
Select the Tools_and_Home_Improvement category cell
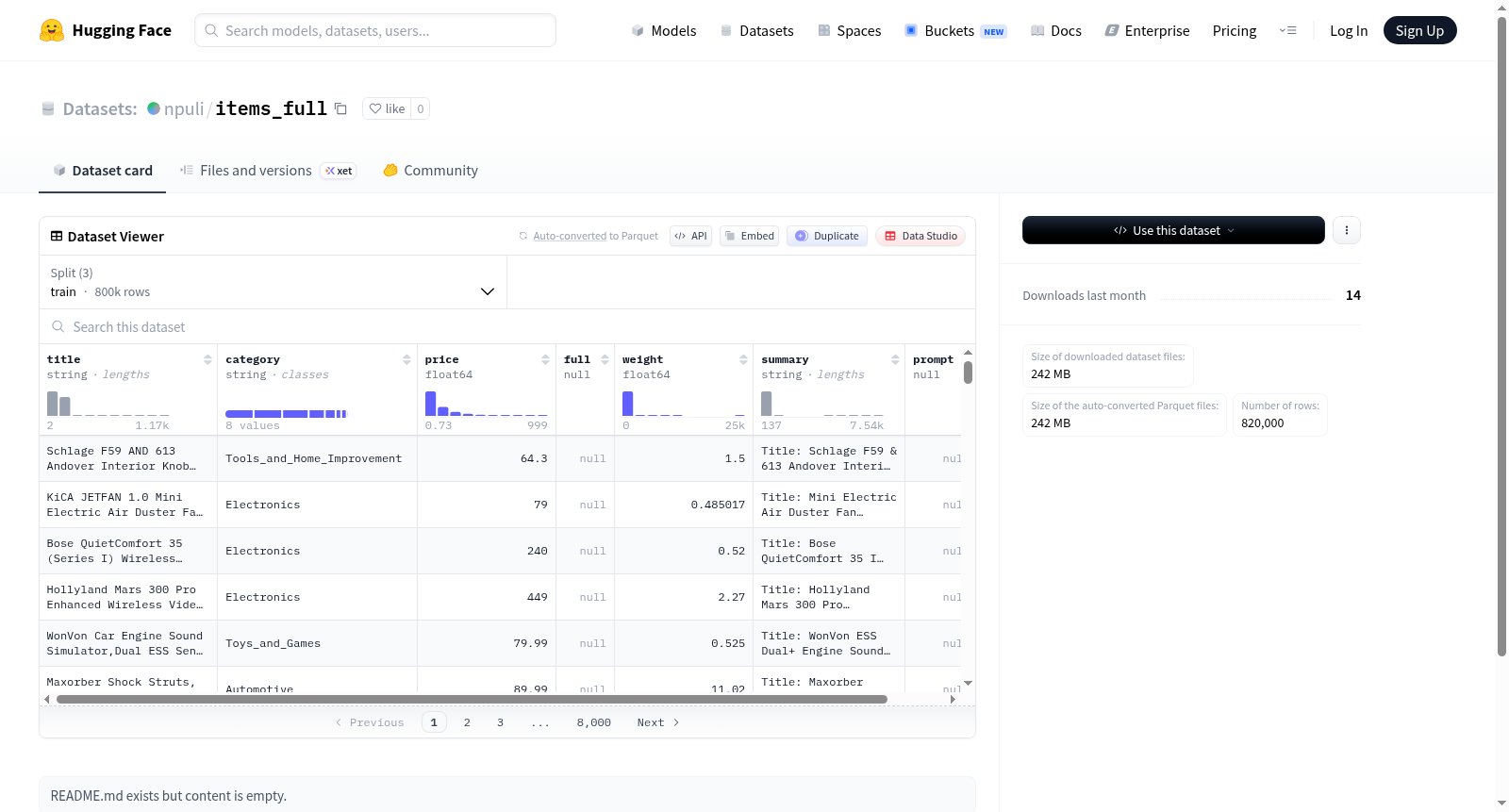point(317,458)
